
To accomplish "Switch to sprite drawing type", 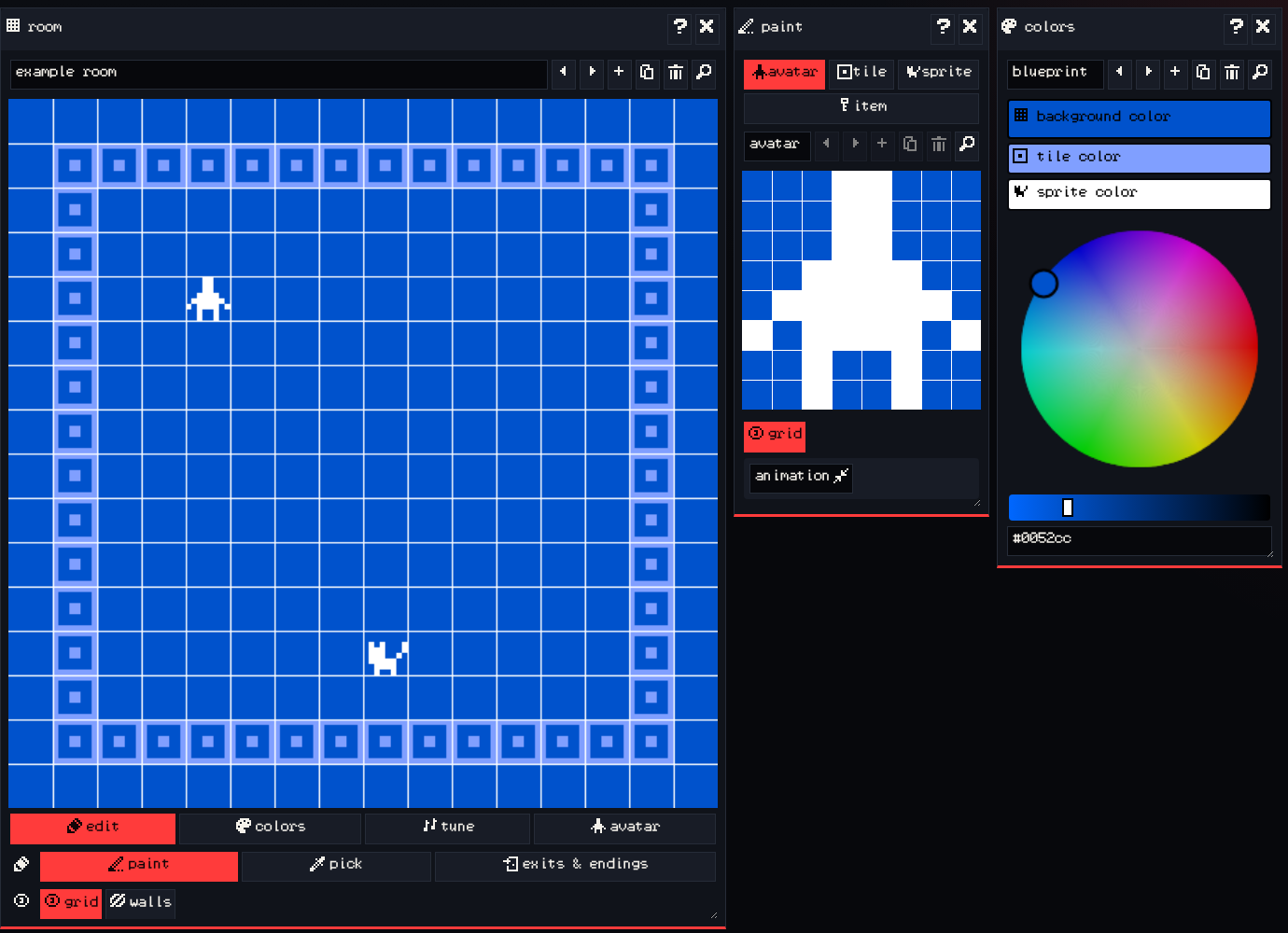I will 938,73.
